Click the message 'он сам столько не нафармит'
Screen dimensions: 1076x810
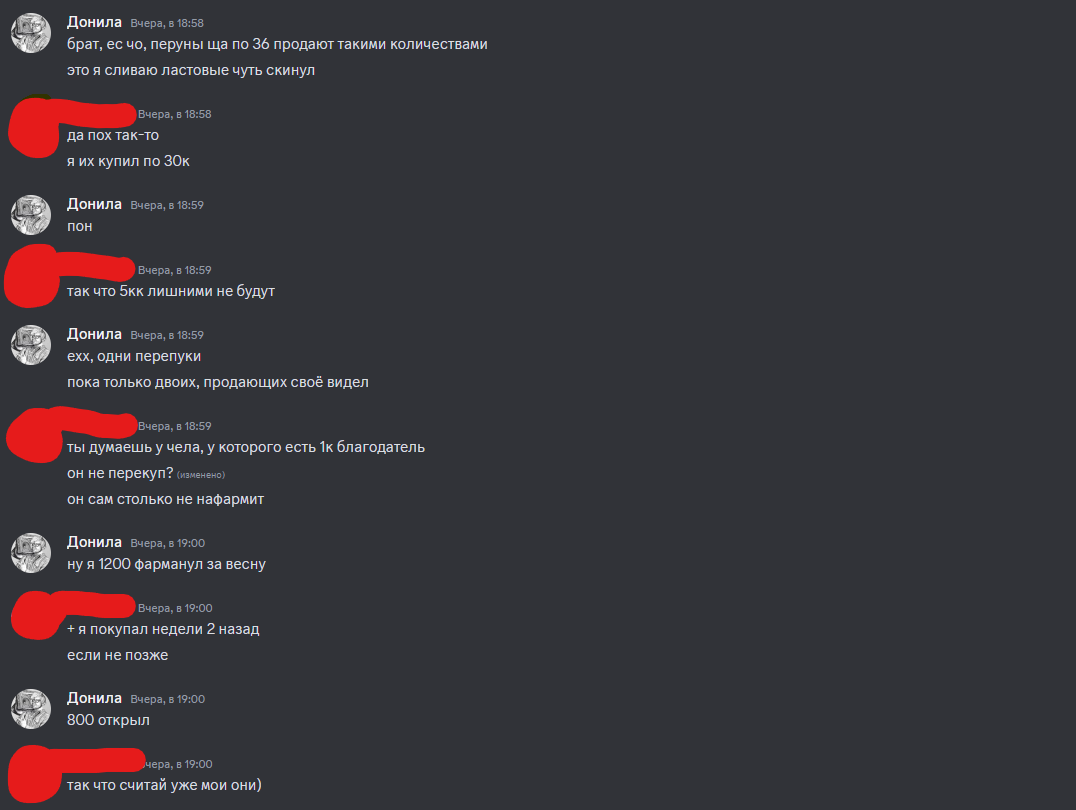click(165, 499)
